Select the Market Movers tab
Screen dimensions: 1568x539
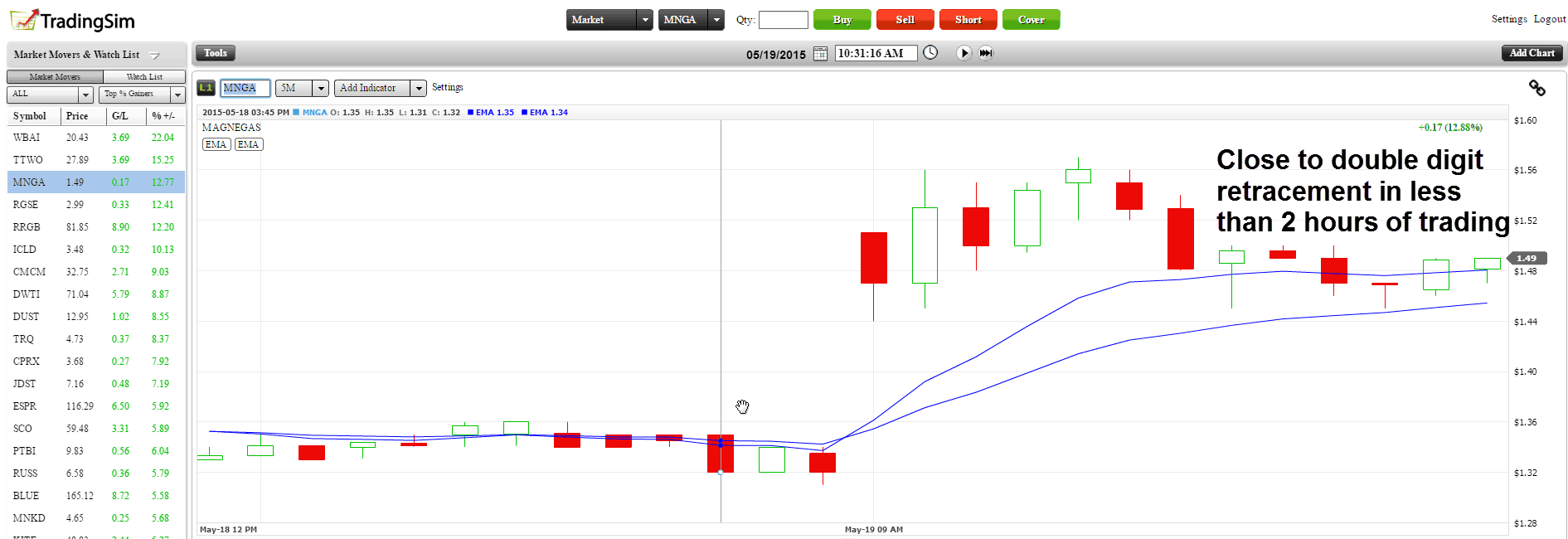coord(55,77)
